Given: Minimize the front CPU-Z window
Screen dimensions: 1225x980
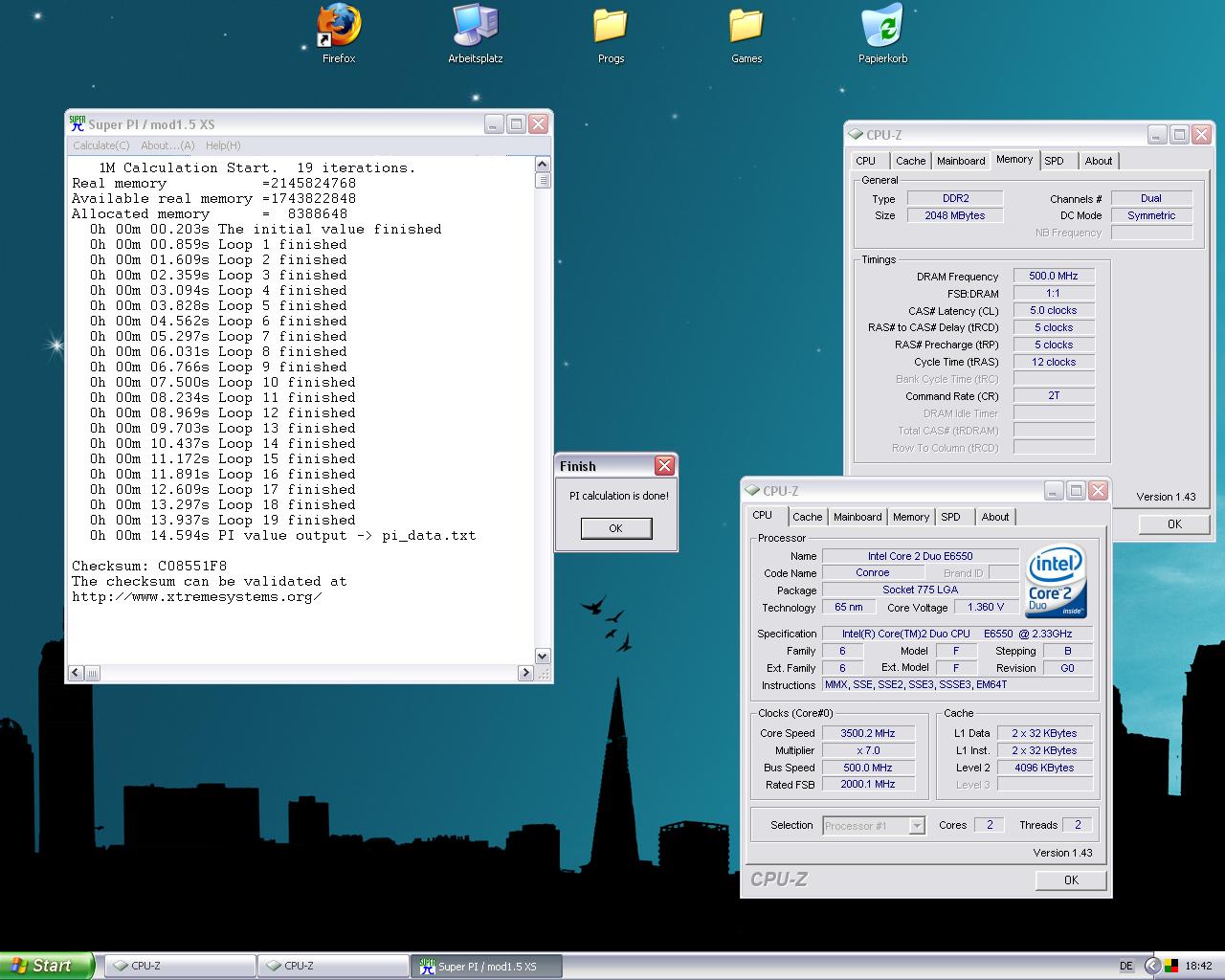Looking at the screenshot, I should tap(1054, 491).
